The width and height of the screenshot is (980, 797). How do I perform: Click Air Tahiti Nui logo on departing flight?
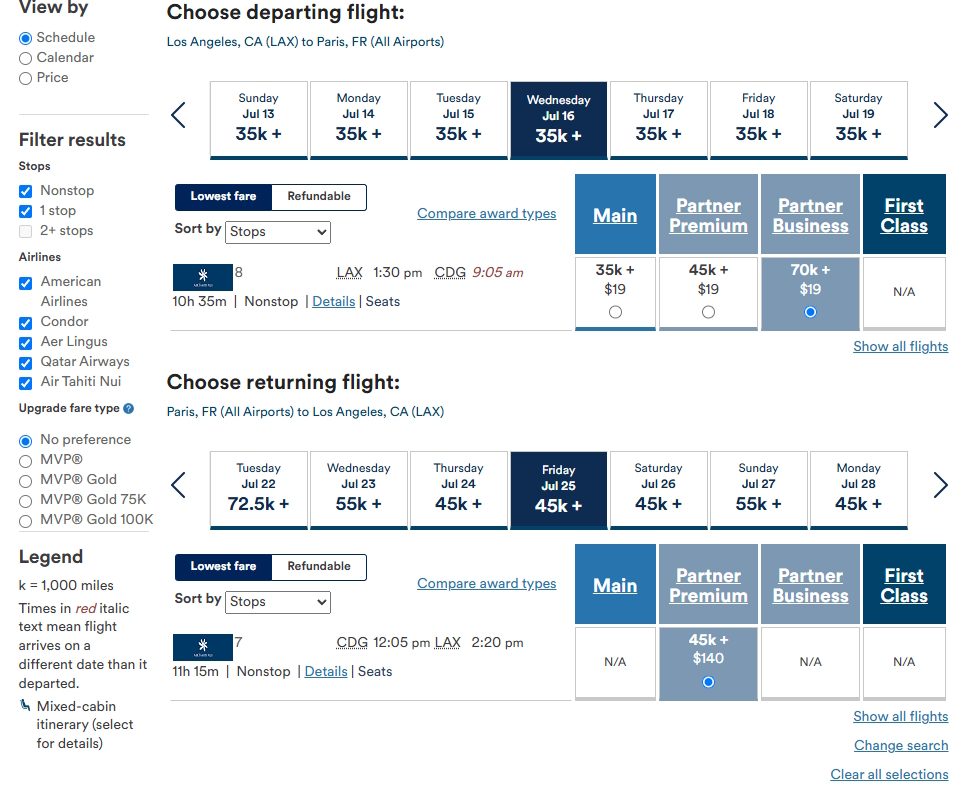click(202, 278)
